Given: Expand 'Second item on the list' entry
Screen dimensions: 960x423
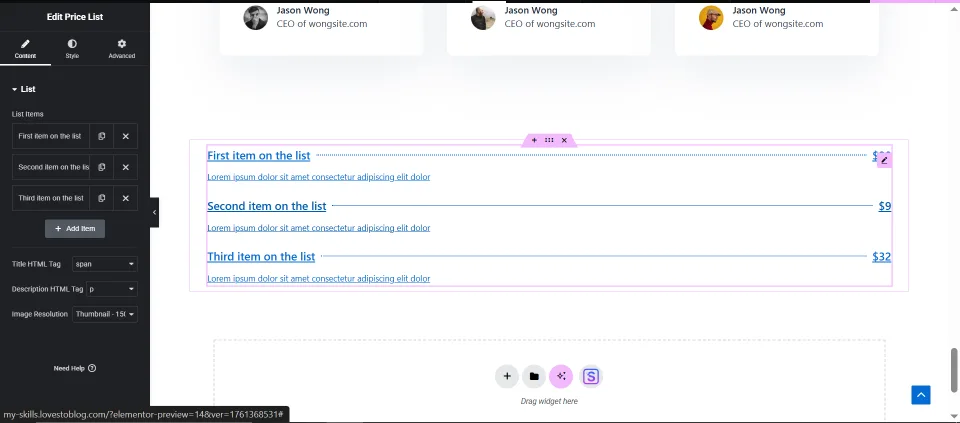Looking at the screenshot, I should click(x=51, y=167).
